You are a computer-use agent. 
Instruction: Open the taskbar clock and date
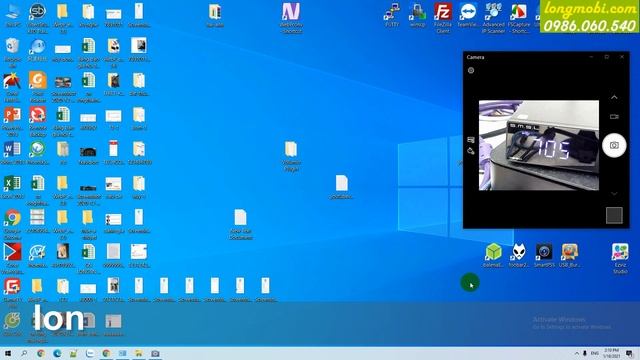pos(611,353)
